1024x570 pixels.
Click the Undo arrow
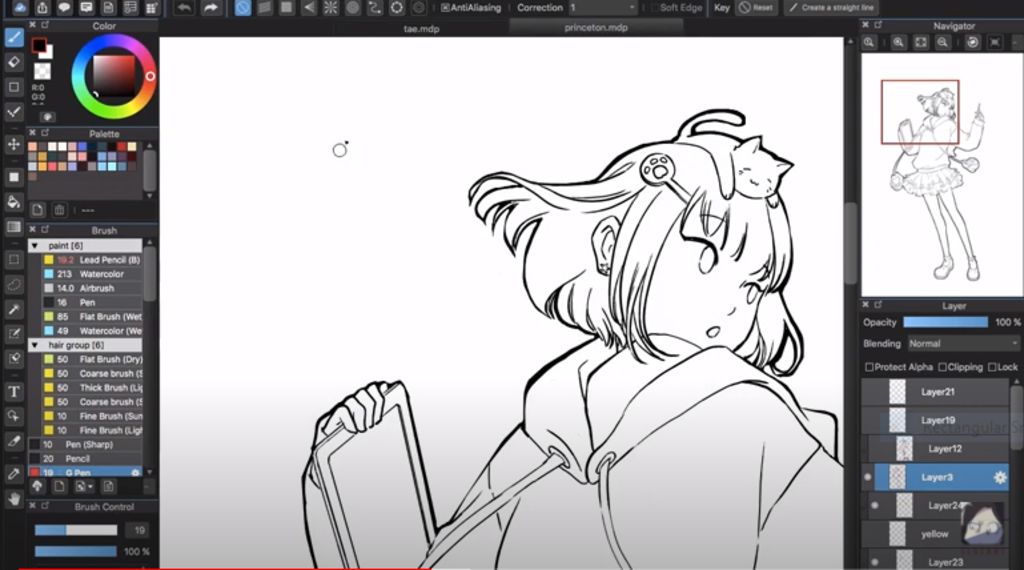pos(185,8)
